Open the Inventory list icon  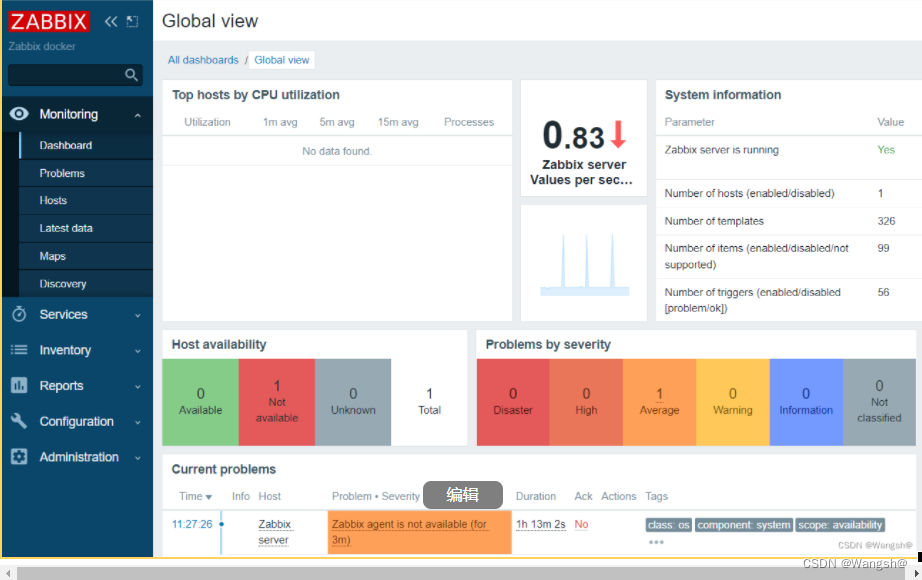coord(21,350)
